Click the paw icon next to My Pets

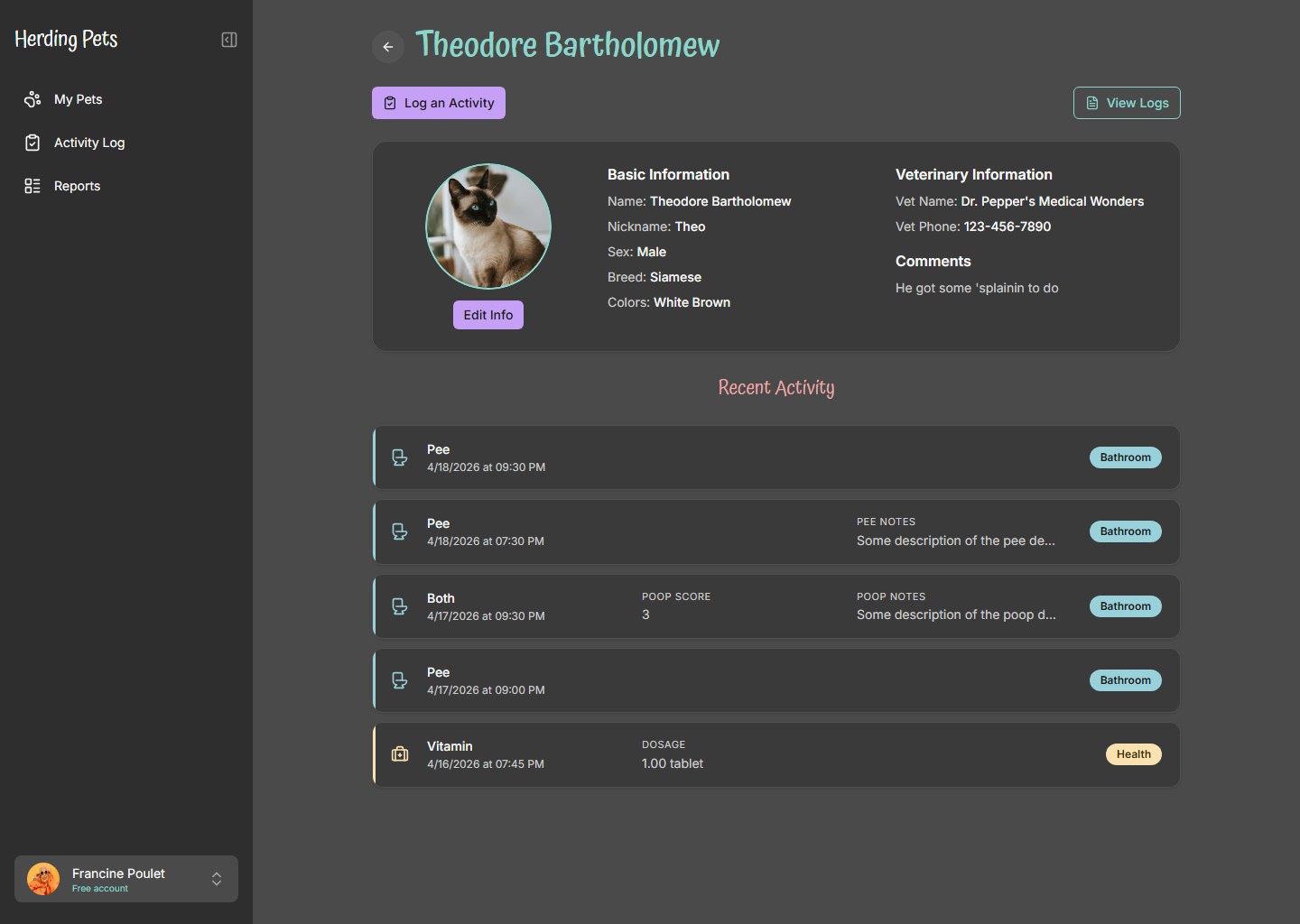[32, 99]
